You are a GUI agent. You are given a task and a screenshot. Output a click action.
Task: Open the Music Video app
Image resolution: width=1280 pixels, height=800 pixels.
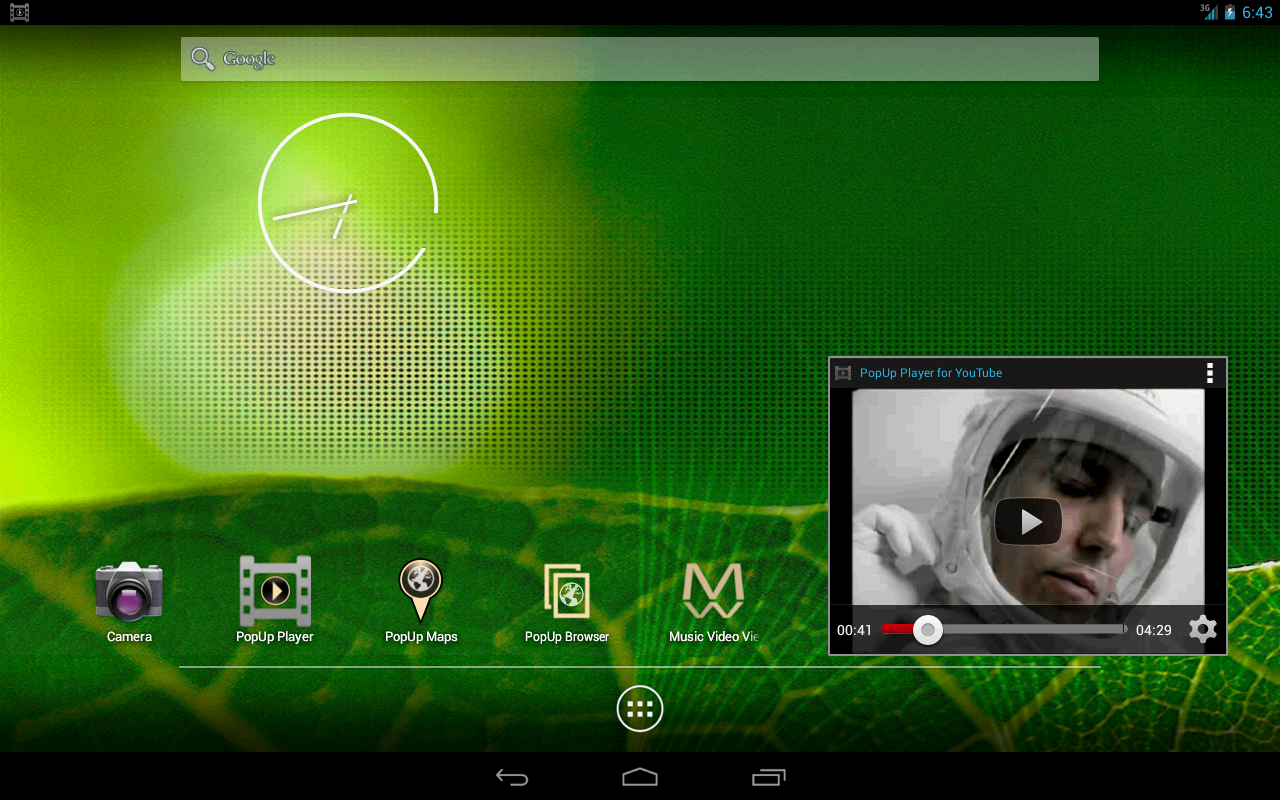pos(713,601)
